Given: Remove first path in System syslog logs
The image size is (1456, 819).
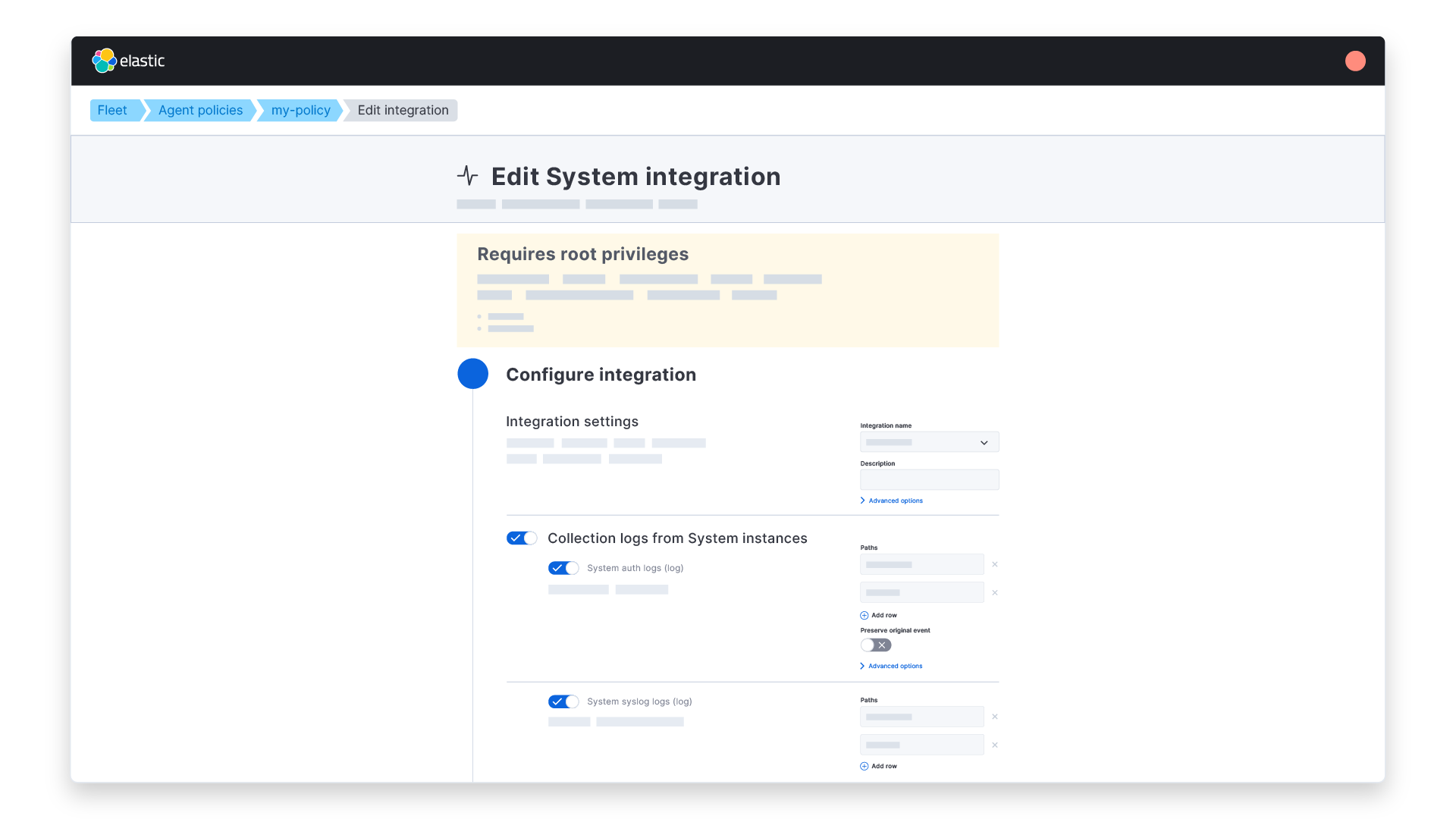Looking at the screenshot, I should (x=995, y=717).
